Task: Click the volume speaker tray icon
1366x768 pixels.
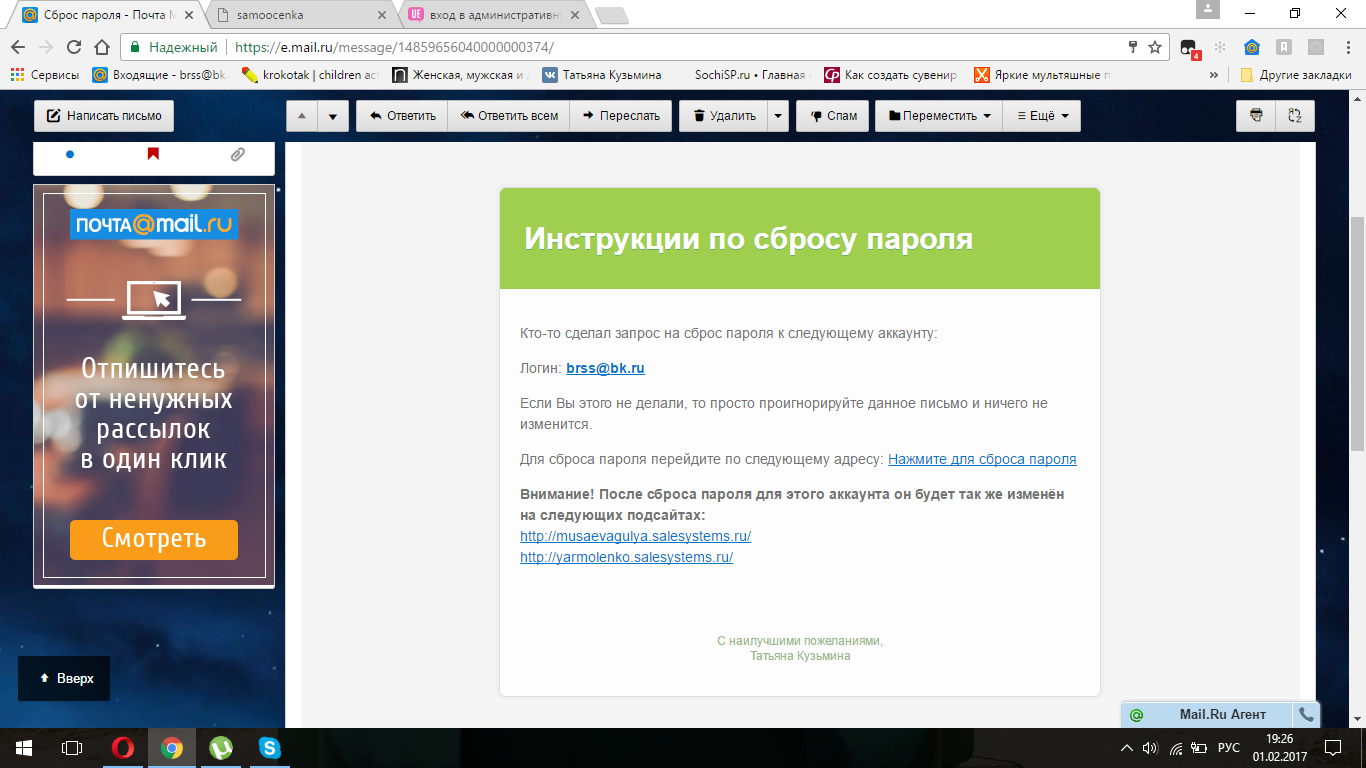Action: [1150, 747]
